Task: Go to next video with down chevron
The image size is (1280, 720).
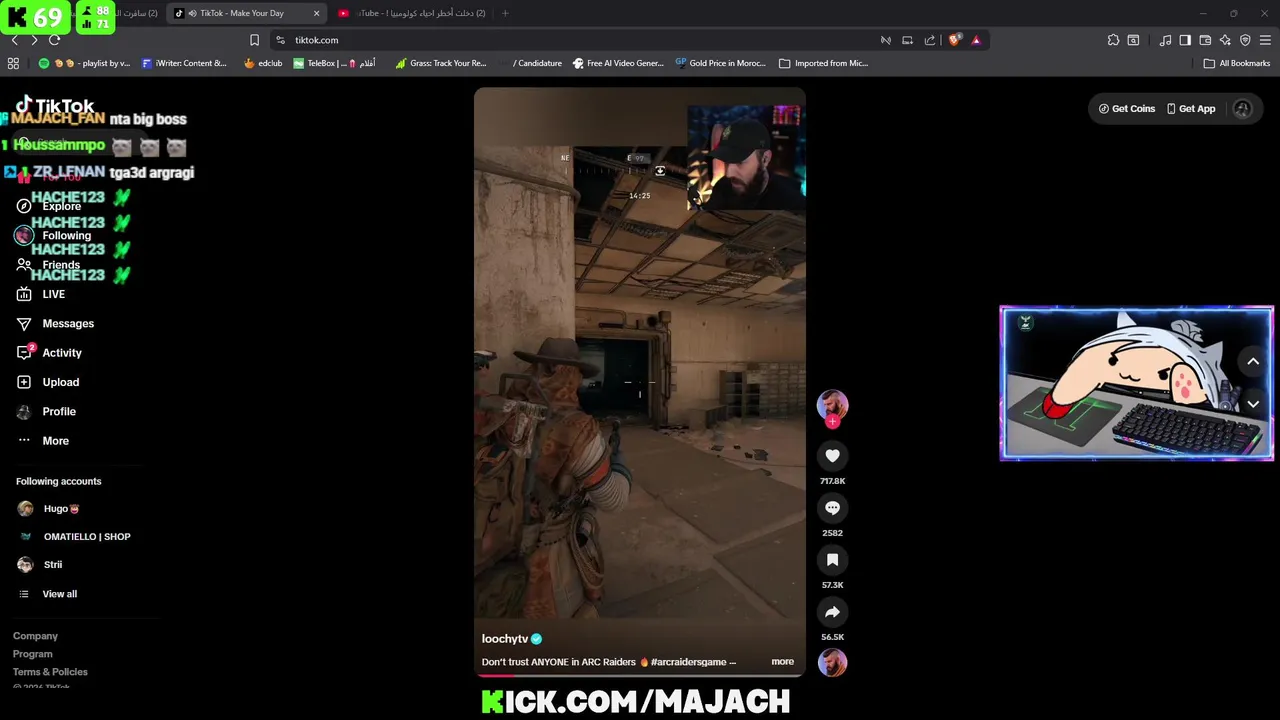Action: (1253, 404)
